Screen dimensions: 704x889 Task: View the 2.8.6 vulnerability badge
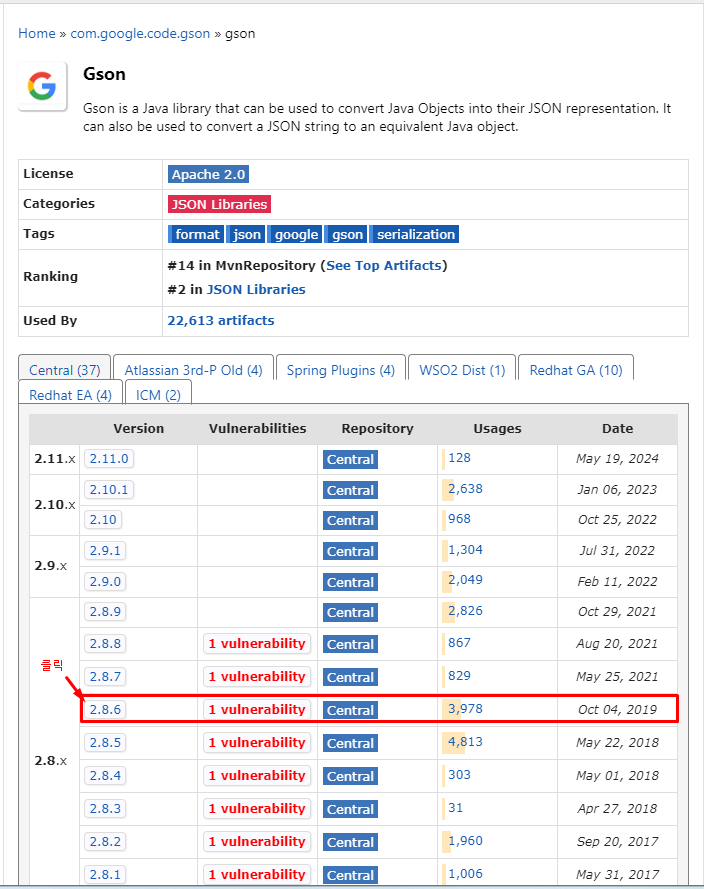click(x=257, y=709)
